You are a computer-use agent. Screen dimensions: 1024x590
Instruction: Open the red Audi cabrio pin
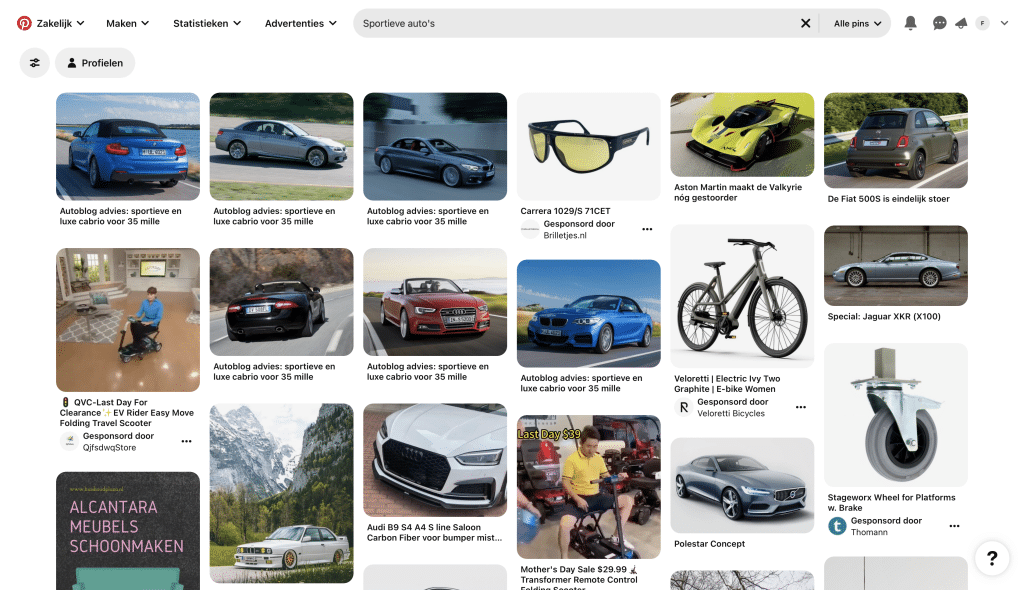pos(435,302)
